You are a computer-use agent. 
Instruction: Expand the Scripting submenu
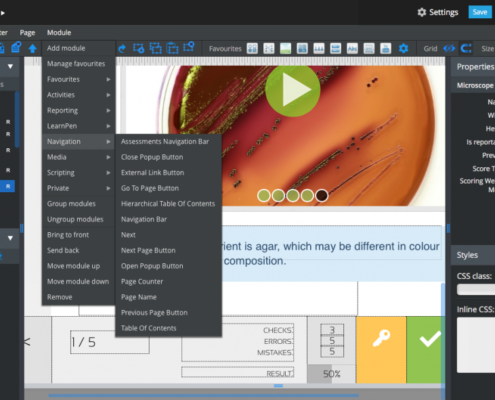coord(79,173)
